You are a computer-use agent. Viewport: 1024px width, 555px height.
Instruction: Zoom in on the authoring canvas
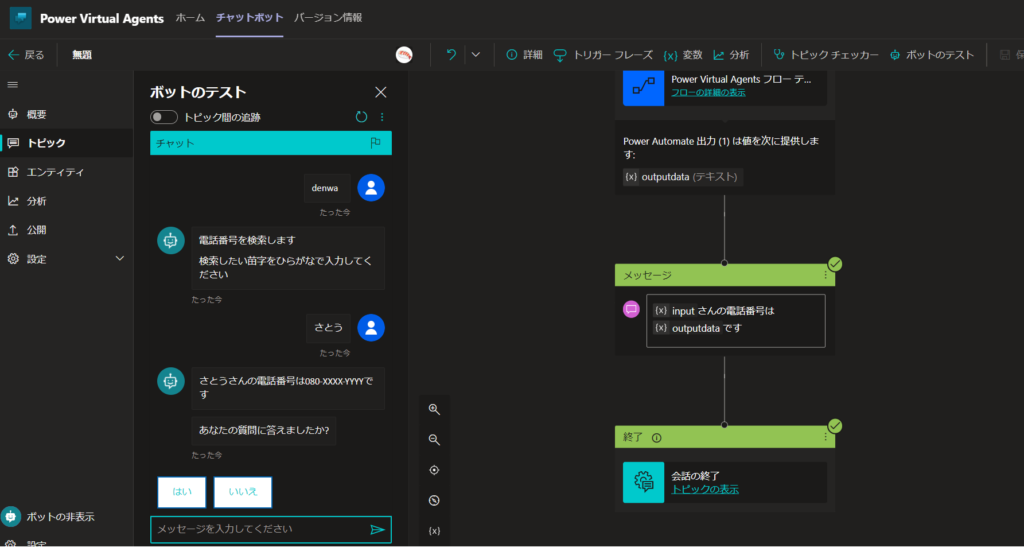[434, 409]
